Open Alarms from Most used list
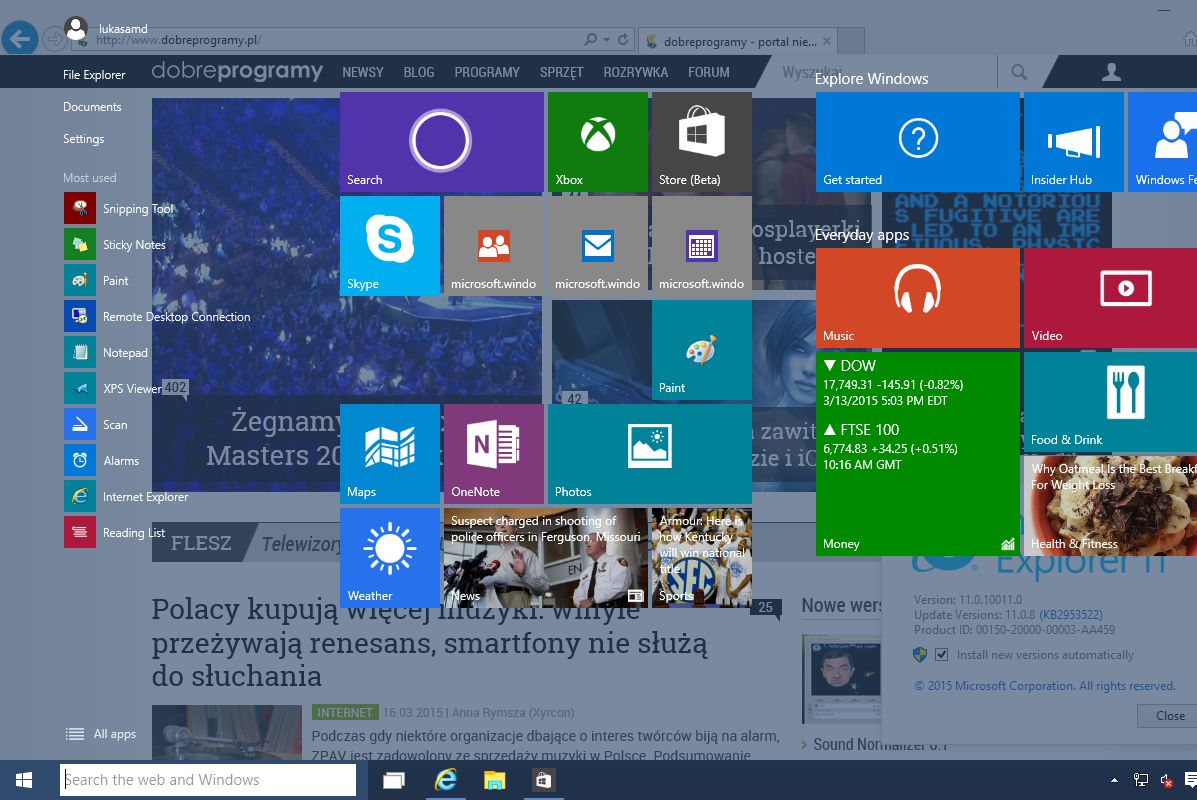Screen dimensions: 1197x800 tap(102, 460)
